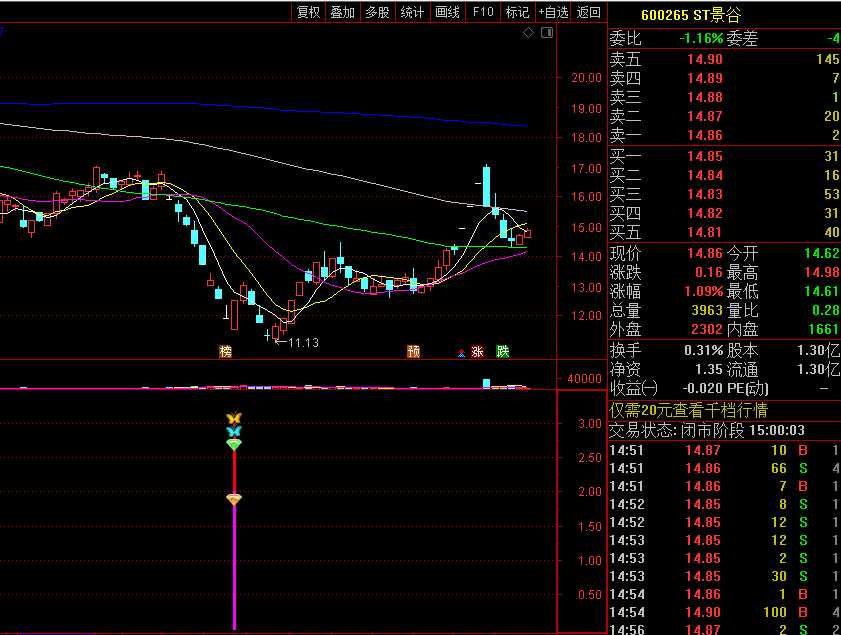
Task: Click stock title 600265 ST景谷
Action: click(x=691, y=14)
